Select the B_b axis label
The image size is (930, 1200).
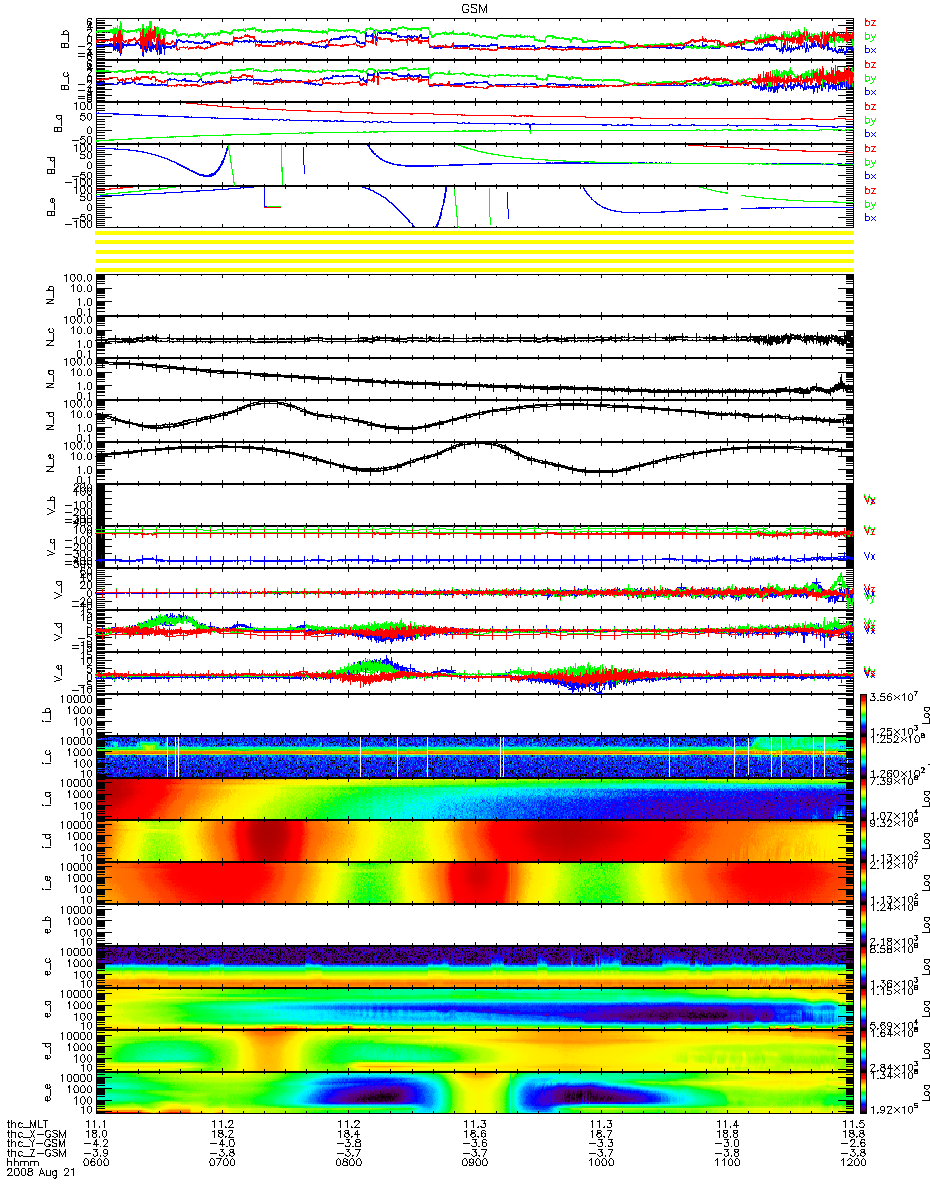(64, 39)
